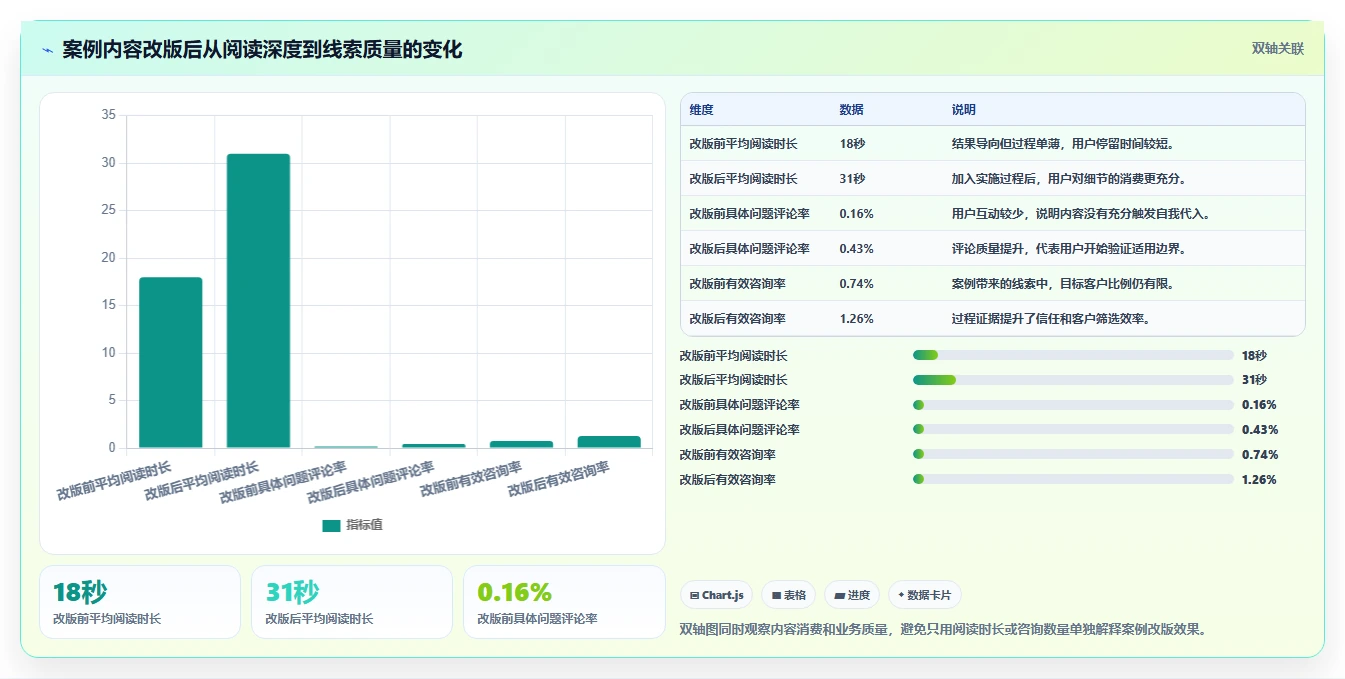Click table row label 改版前具体问题评论率

[749, 214]
